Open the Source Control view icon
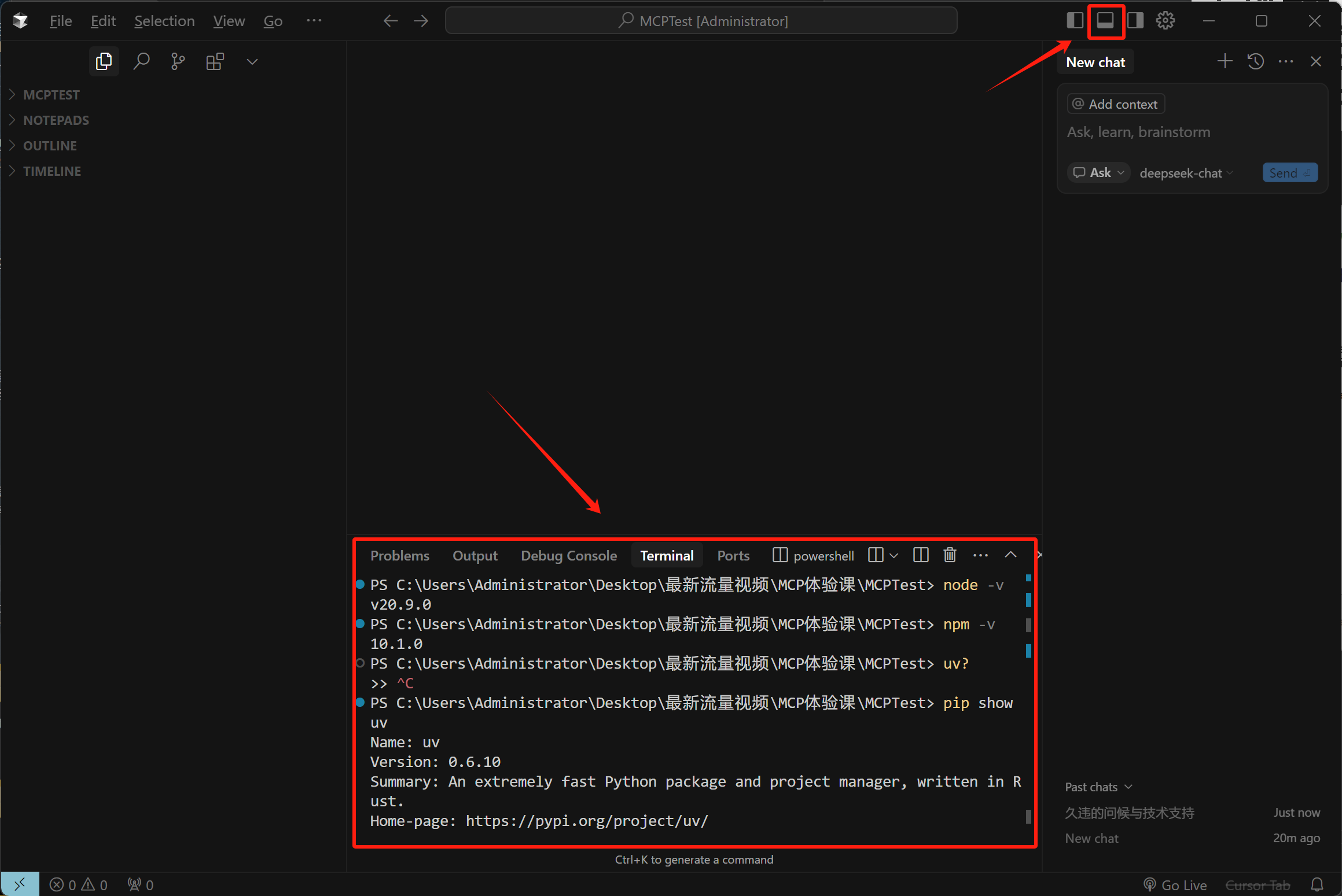The width and height of the screenshot is (1342, 896). pos(178,61)
